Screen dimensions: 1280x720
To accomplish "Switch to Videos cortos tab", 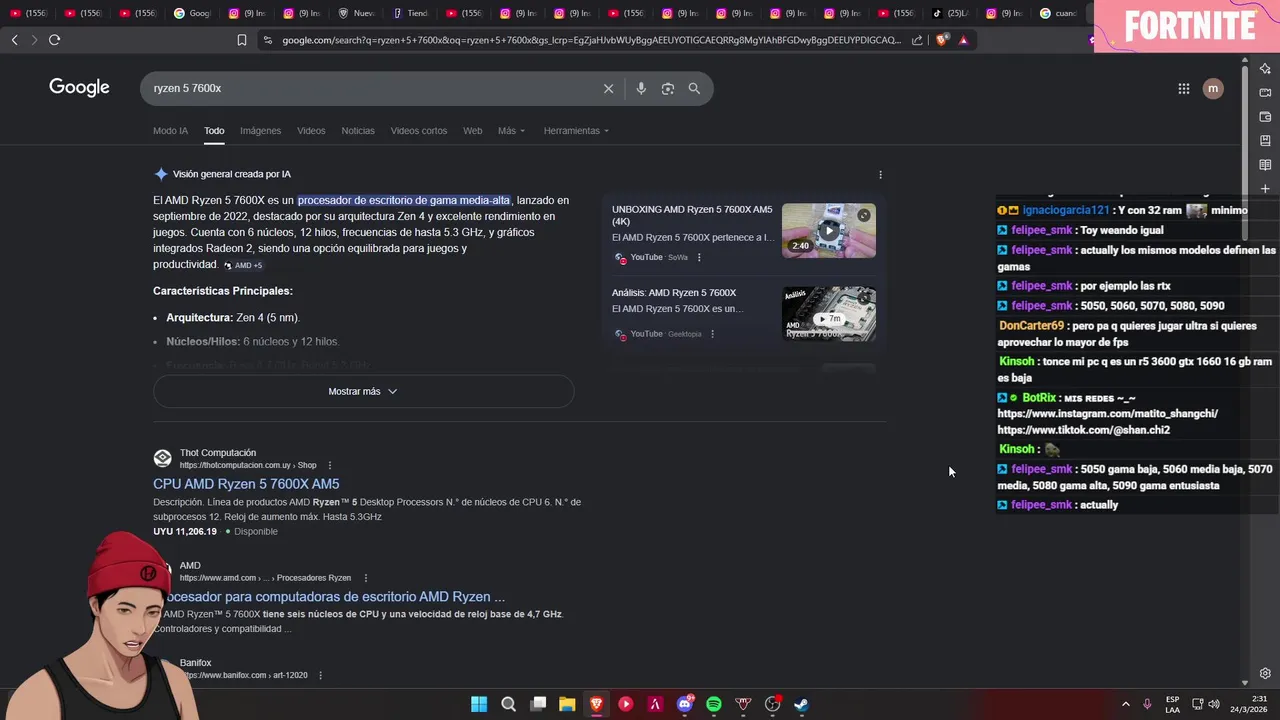I will (419, 131).
